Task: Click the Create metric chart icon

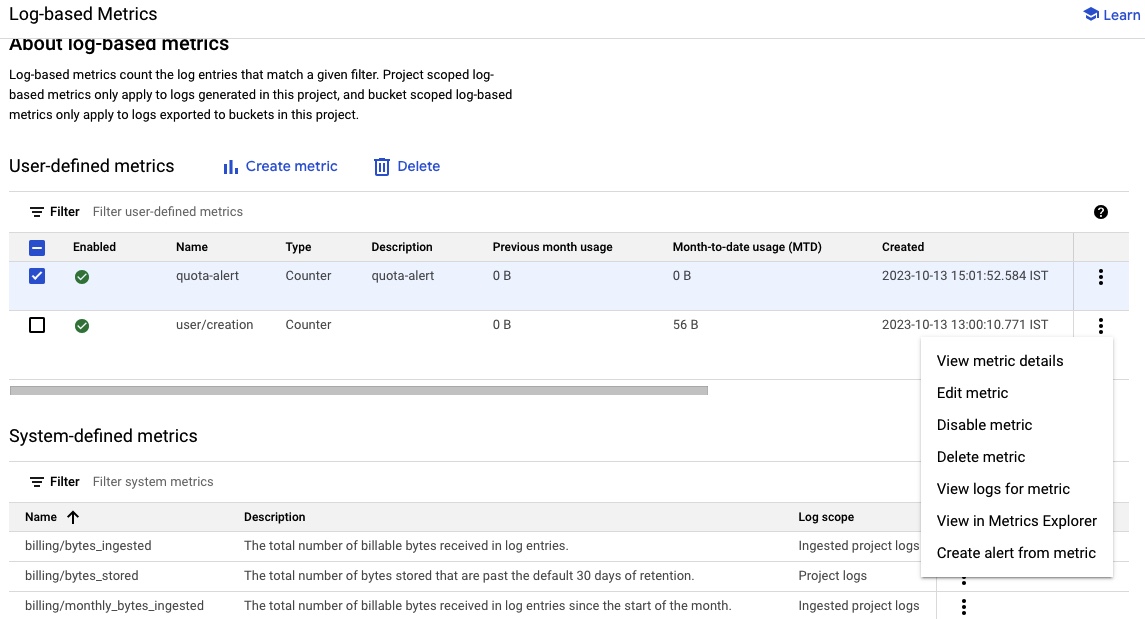Action: 232,166
